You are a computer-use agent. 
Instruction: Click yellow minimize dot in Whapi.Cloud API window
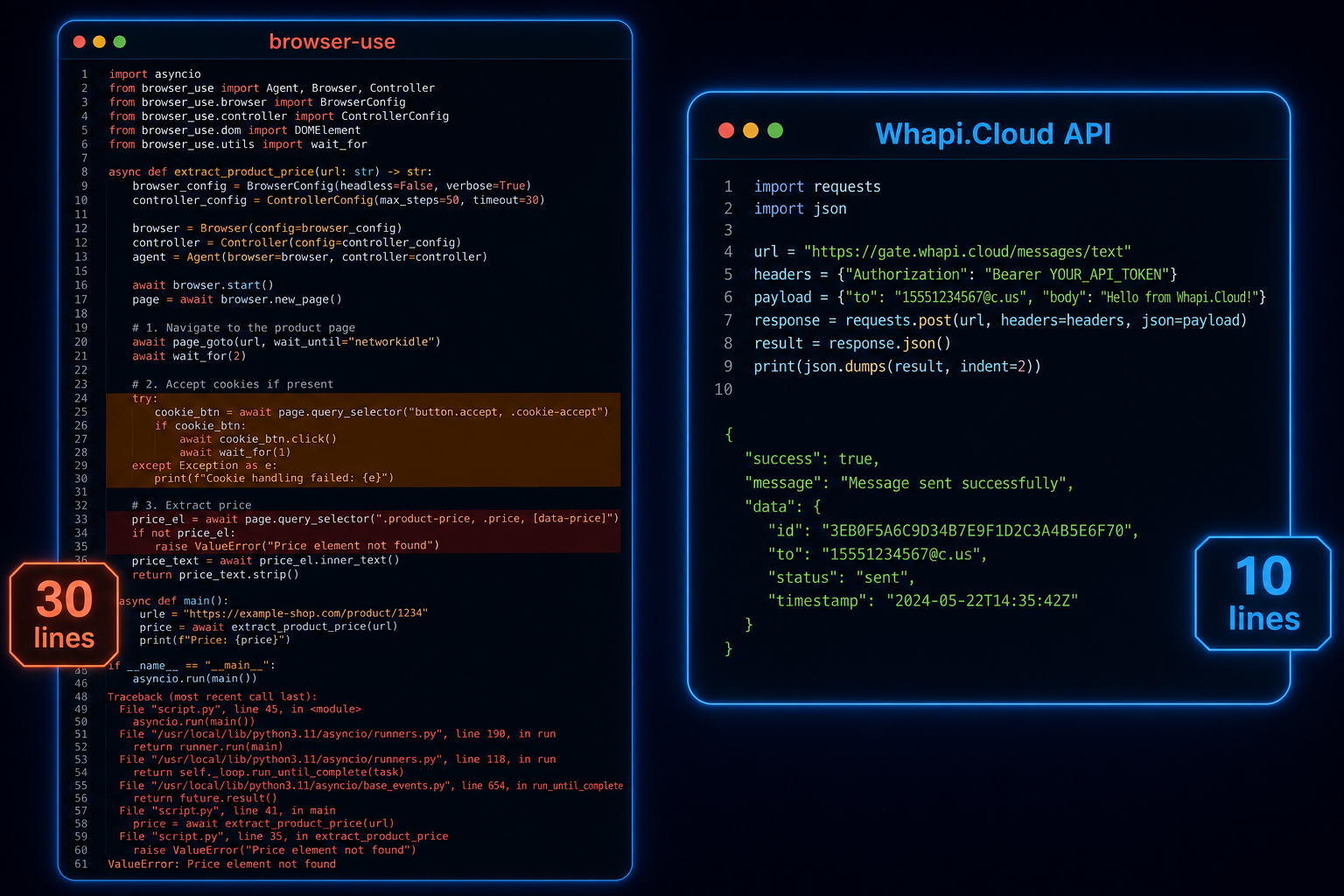click(751, 130)
